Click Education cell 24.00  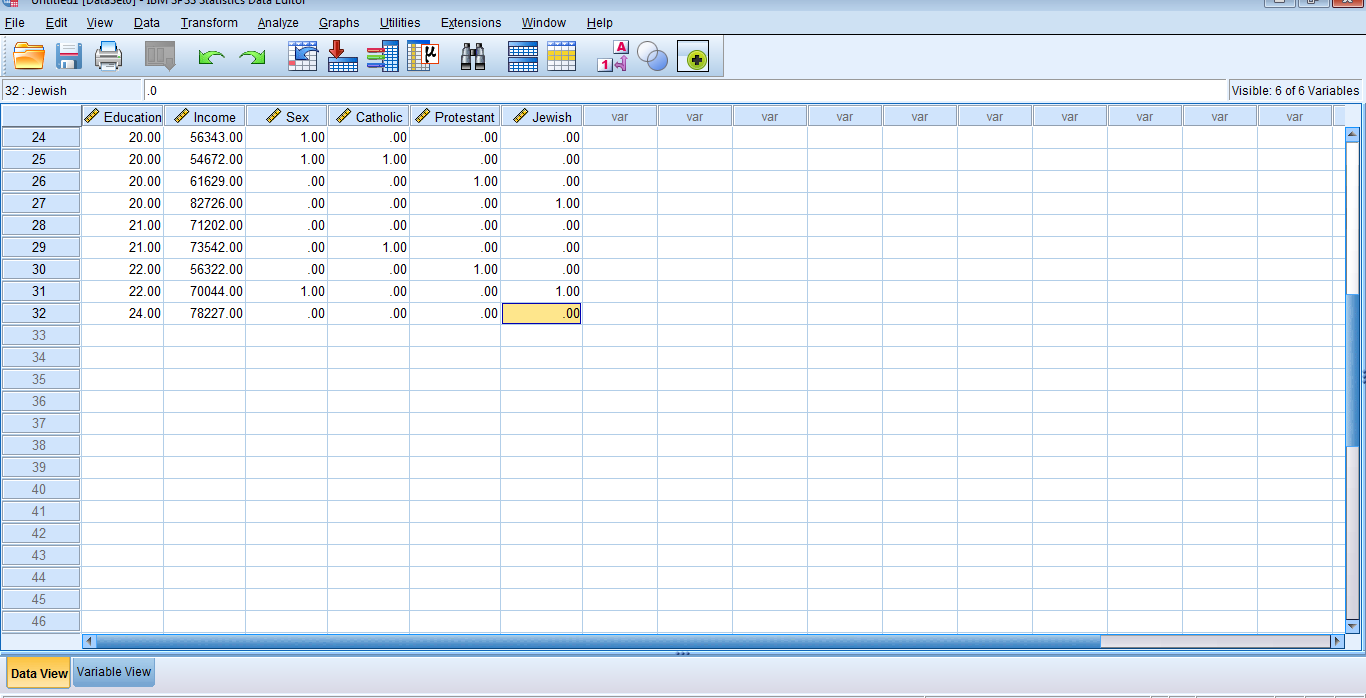pyautogui.click(x=122, y=313)
